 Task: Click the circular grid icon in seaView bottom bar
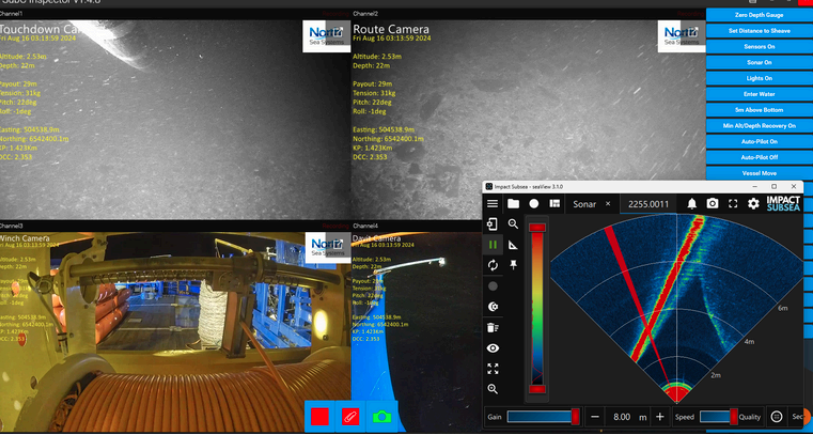(x=776, y=417)
